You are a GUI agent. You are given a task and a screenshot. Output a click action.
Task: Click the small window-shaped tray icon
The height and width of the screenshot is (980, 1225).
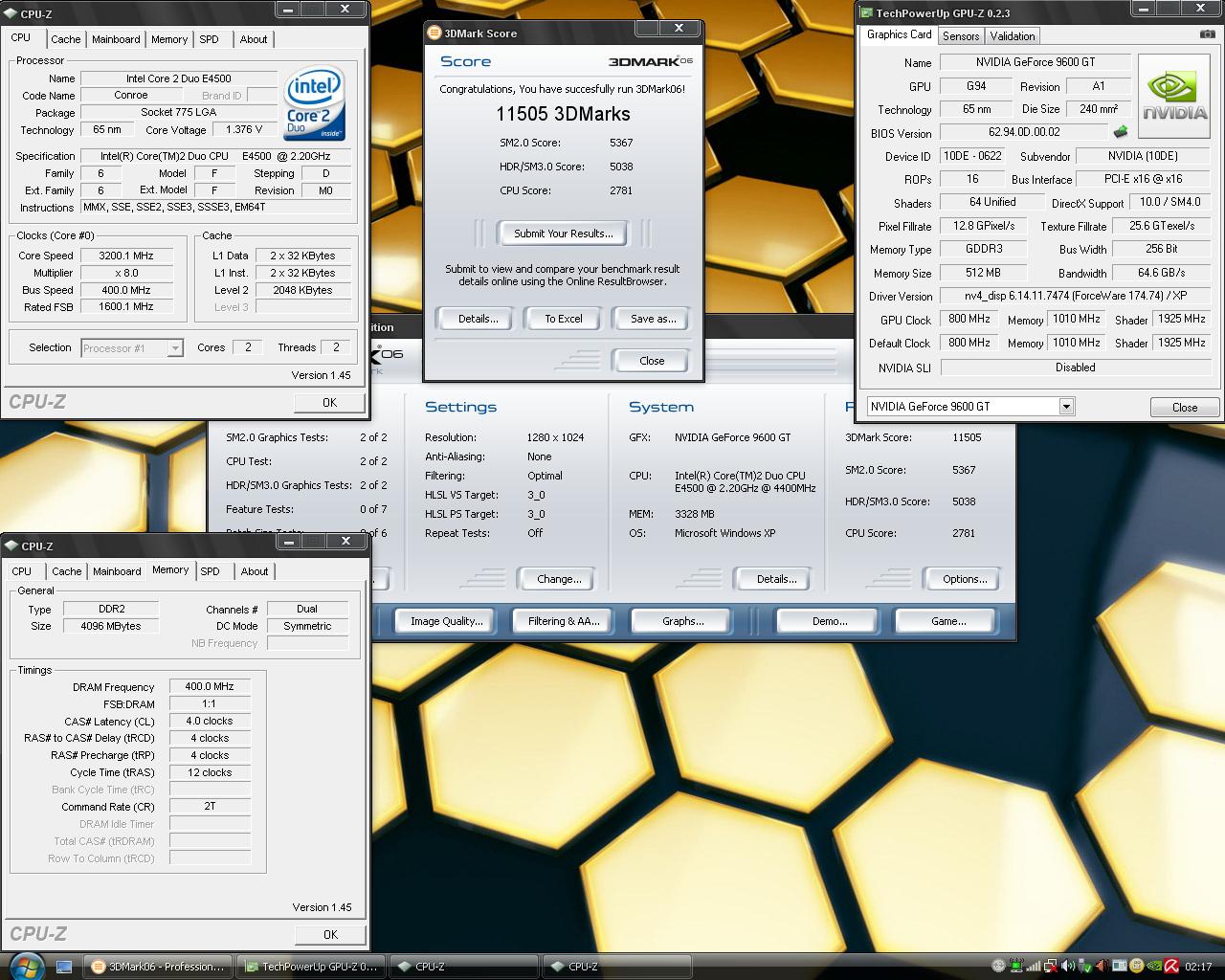pyautogui.click(x=1120, y=967)
